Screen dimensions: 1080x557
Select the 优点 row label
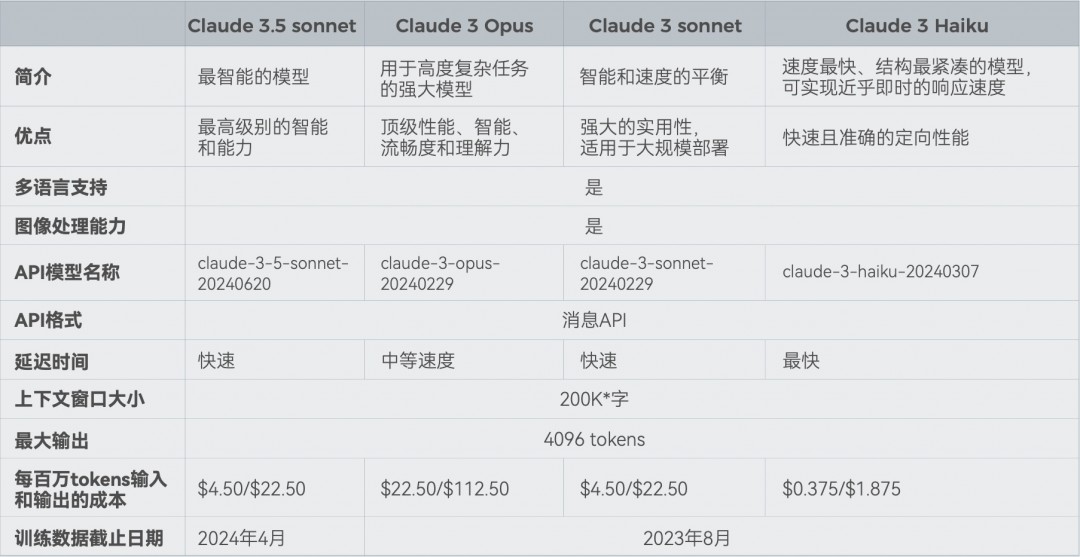coord(34,137)
